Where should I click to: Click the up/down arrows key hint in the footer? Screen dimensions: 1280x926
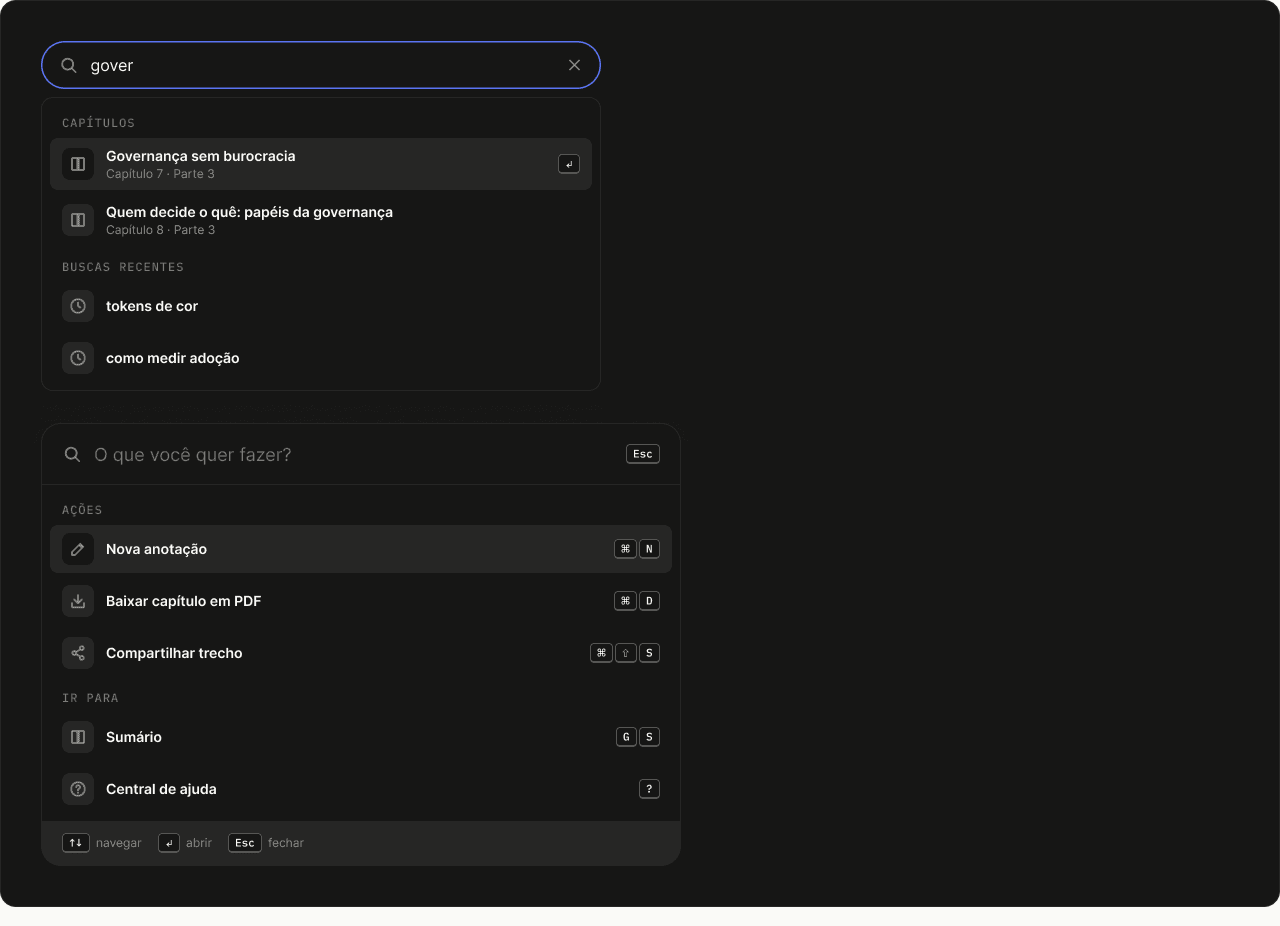76,843
